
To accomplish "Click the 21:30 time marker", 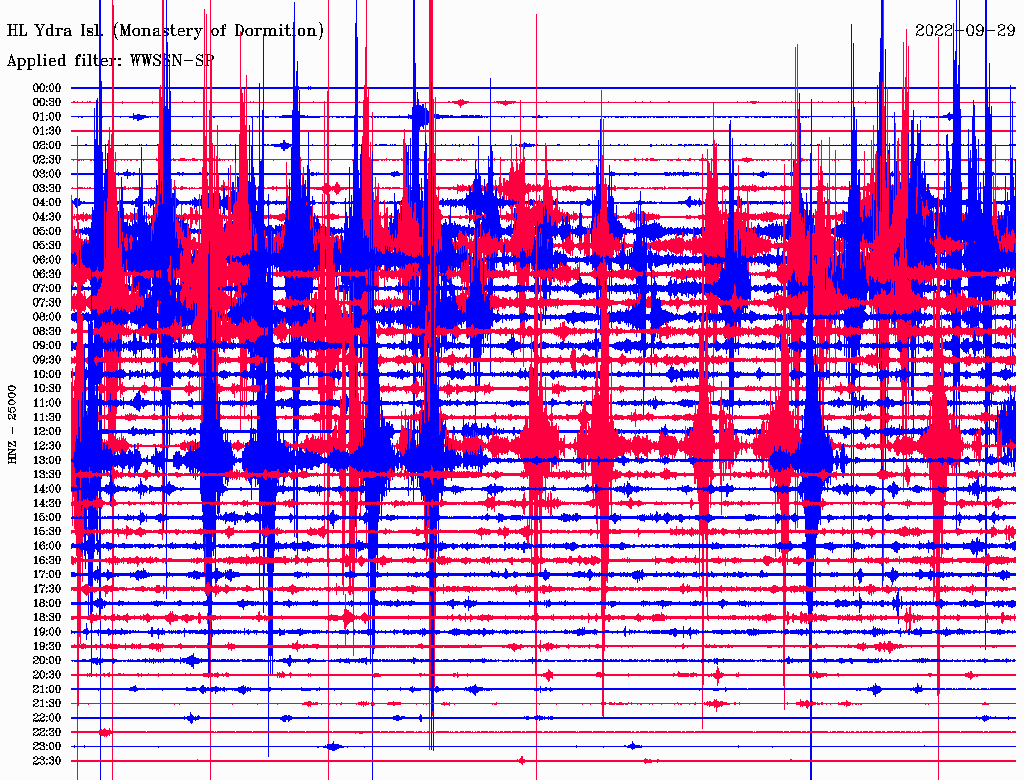I will pyautogui.click(x=47, y=704).
